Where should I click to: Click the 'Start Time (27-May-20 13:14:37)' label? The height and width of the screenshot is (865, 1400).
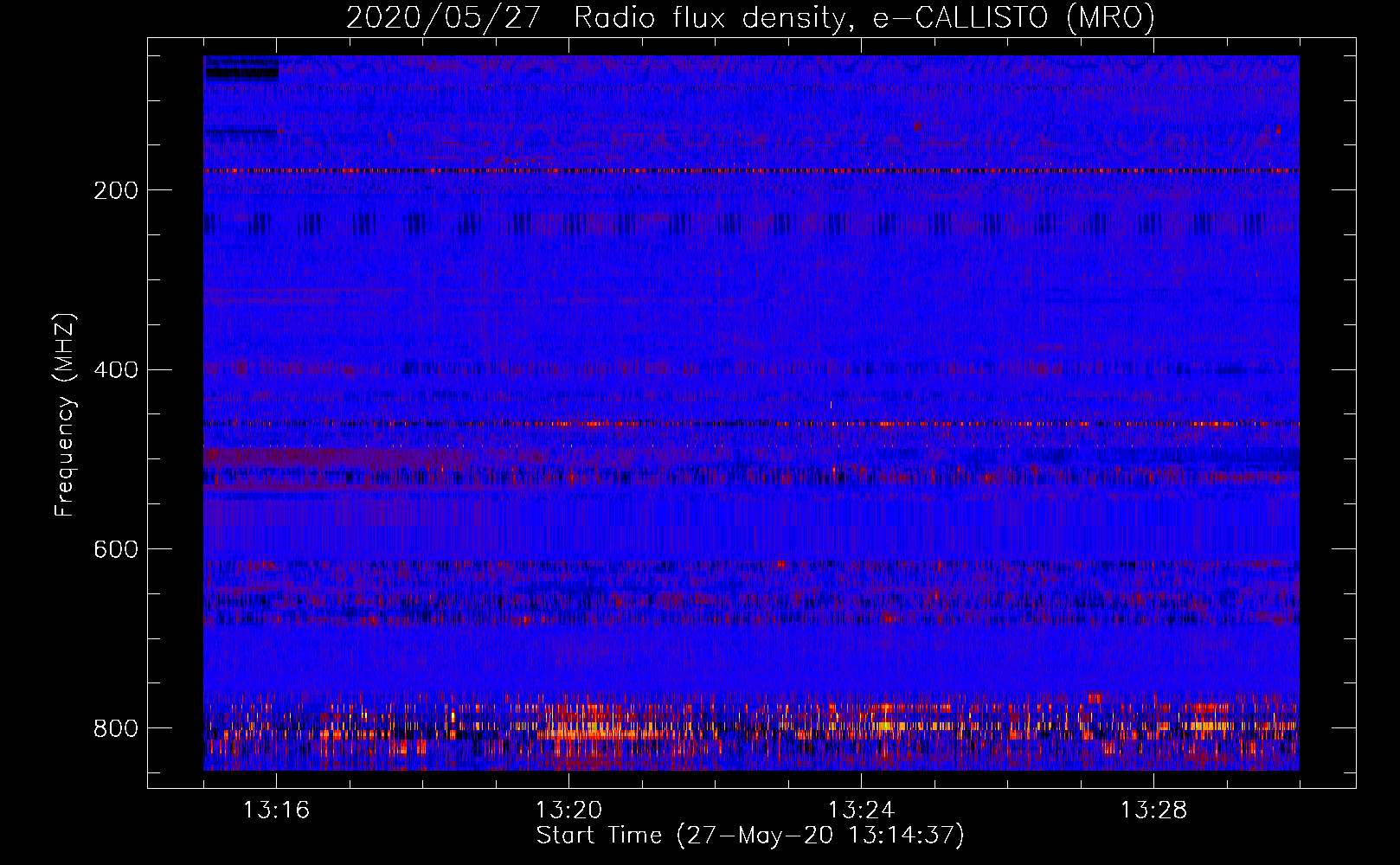point(750,836)
